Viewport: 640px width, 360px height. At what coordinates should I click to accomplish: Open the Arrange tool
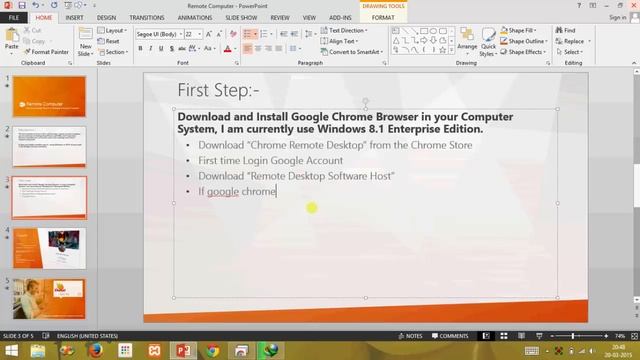click(x=467, y=41)
